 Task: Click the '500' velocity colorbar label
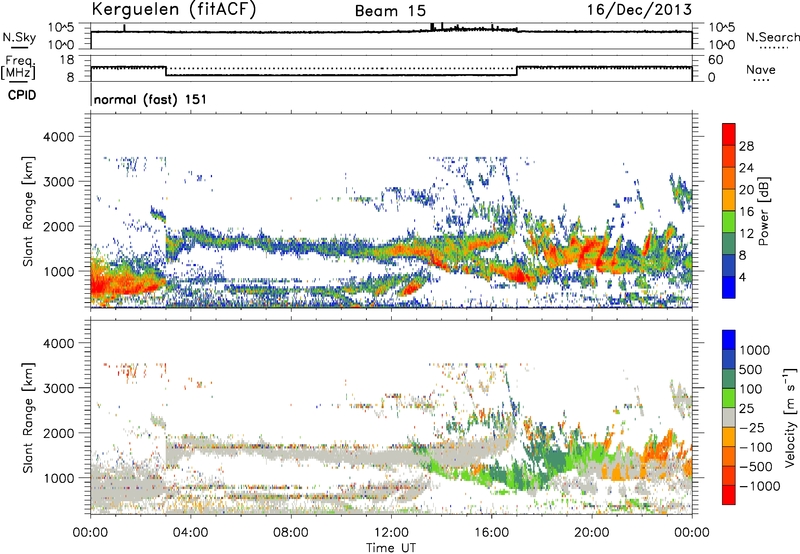point(753,369)
